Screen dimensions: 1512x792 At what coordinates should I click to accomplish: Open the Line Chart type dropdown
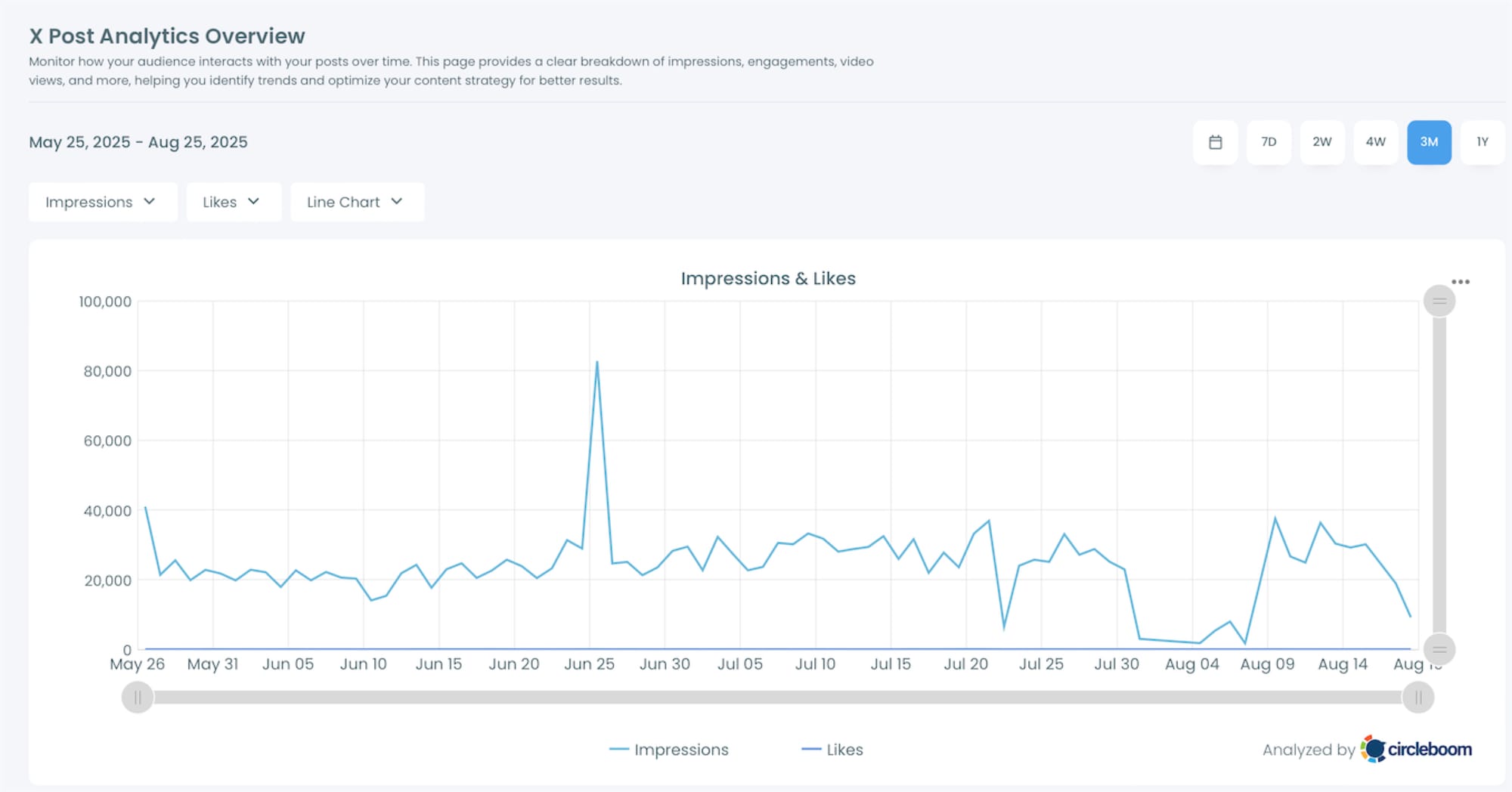click(x=356, y=202)
